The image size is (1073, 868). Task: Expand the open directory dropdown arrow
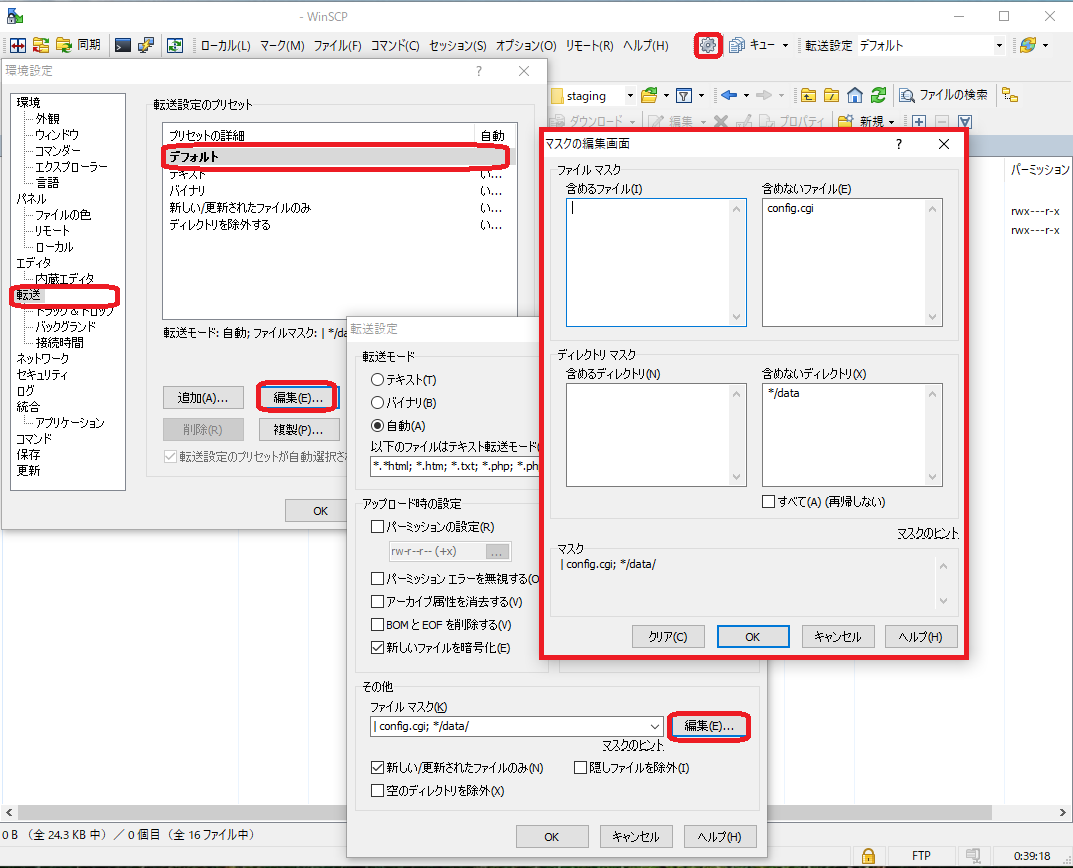pos(666,95)
